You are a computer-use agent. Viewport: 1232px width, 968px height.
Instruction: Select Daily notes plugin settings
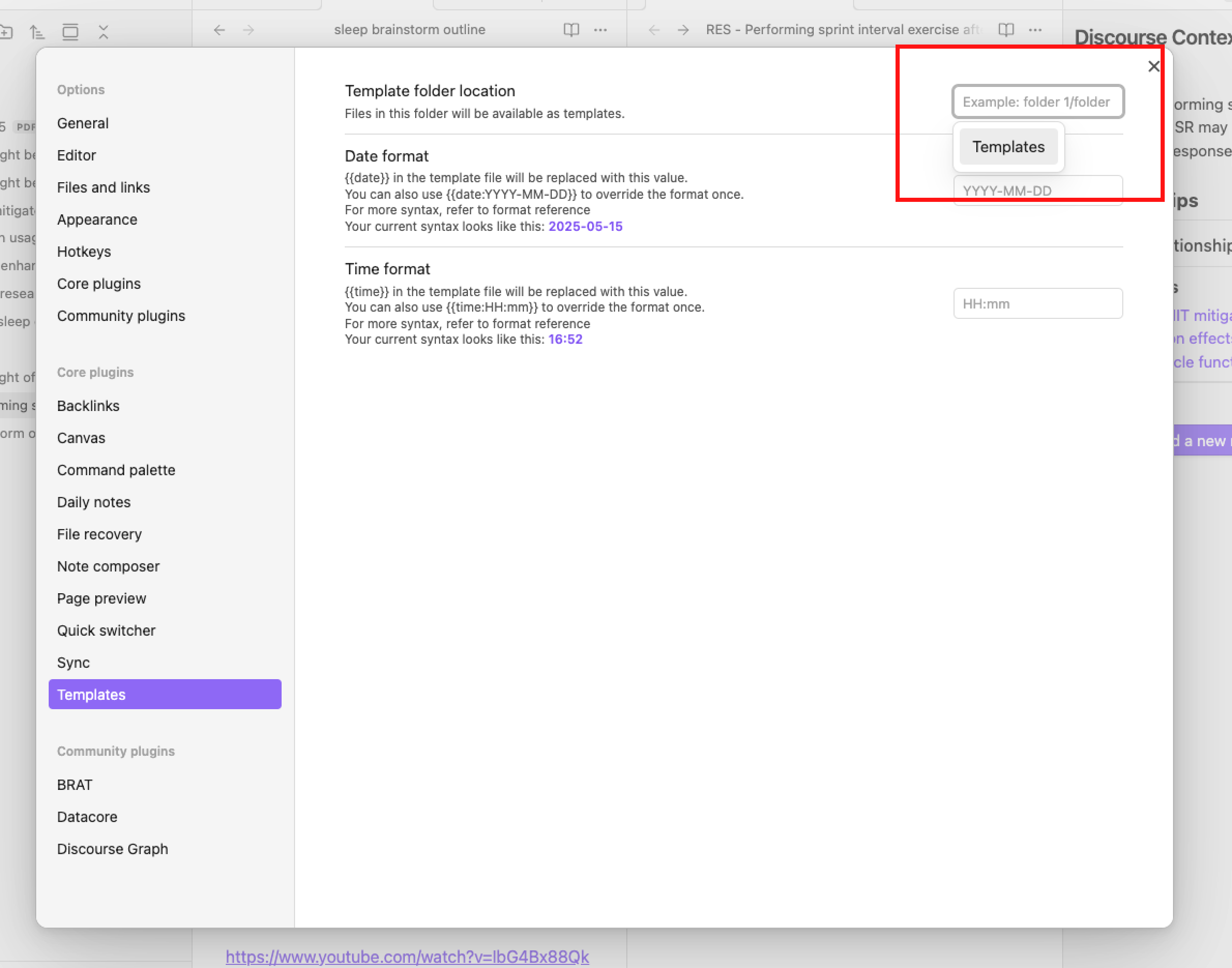click(94, 502)
